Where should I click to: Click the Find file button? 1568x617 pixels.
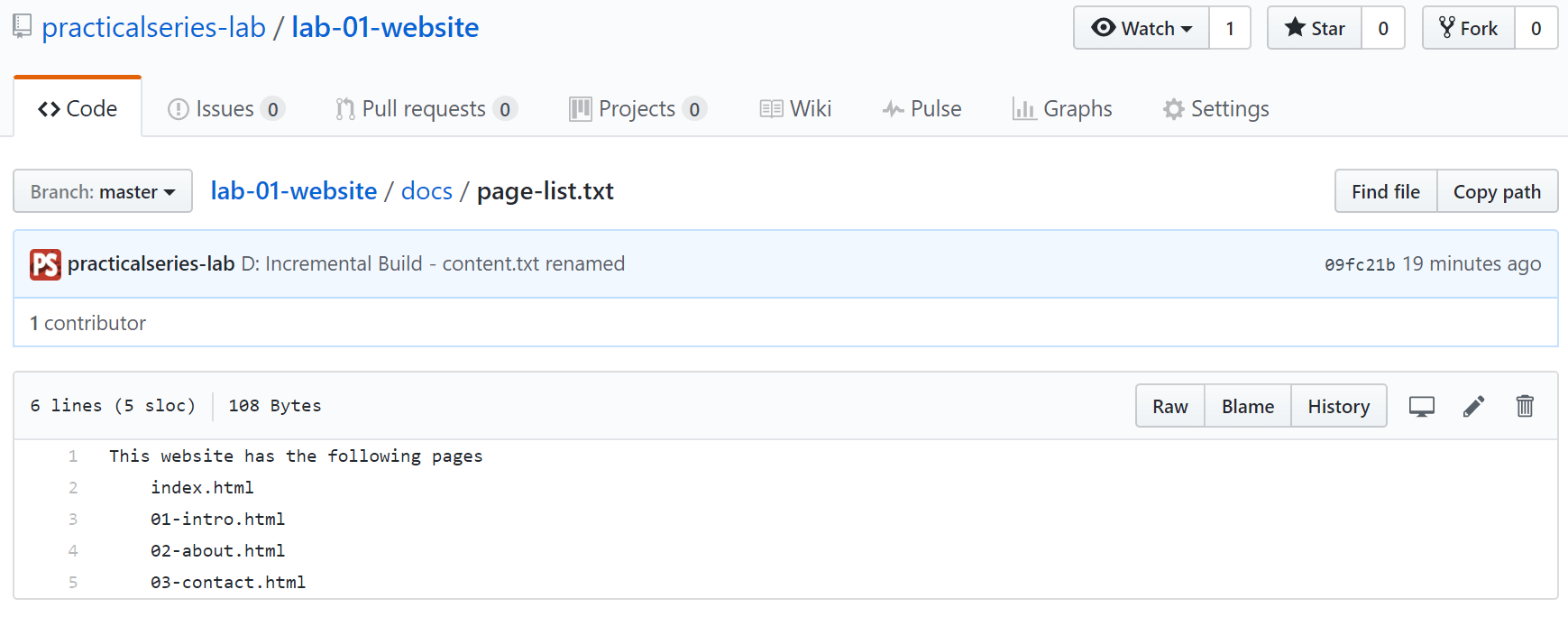click(1386, 191)
